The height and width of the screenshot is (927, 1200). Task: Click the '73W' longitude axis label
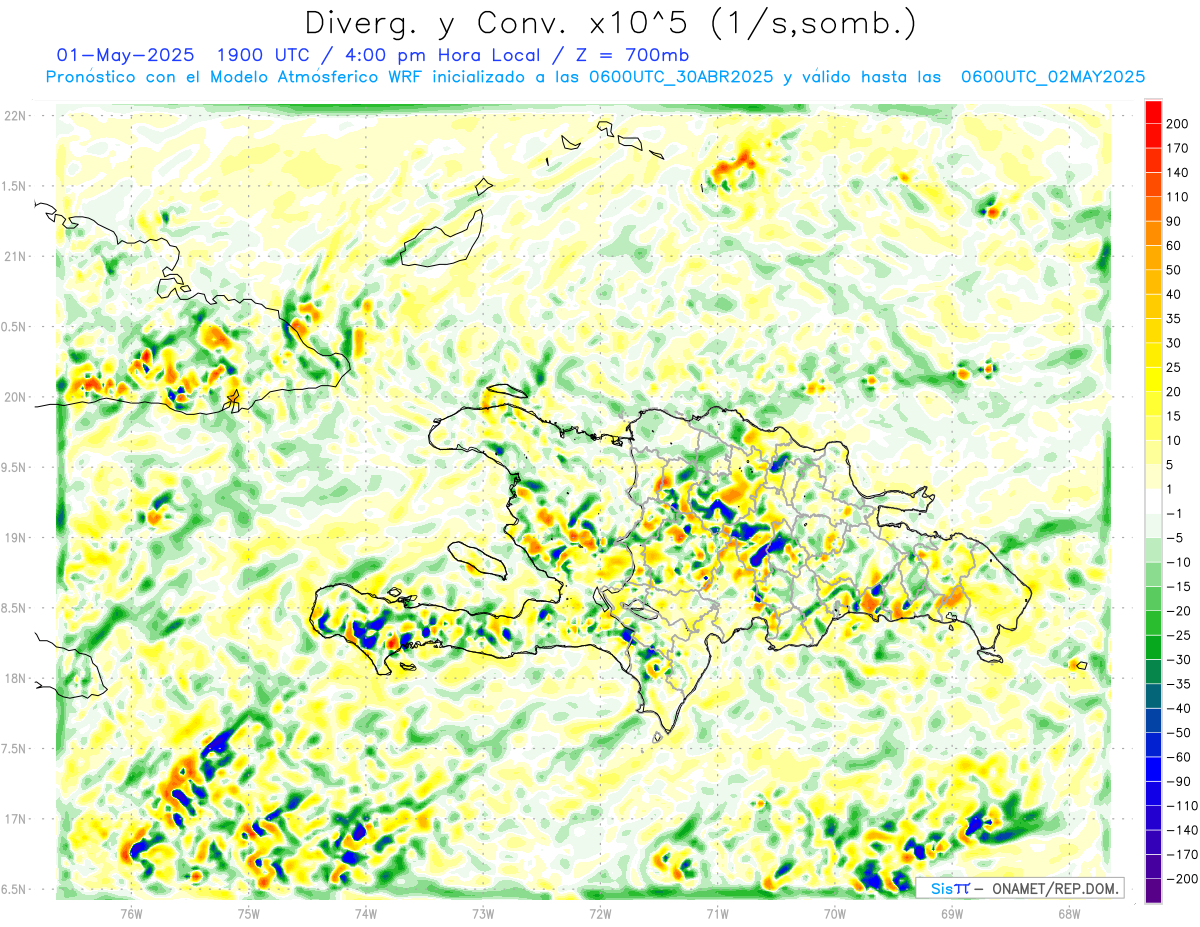coord(482,912)
